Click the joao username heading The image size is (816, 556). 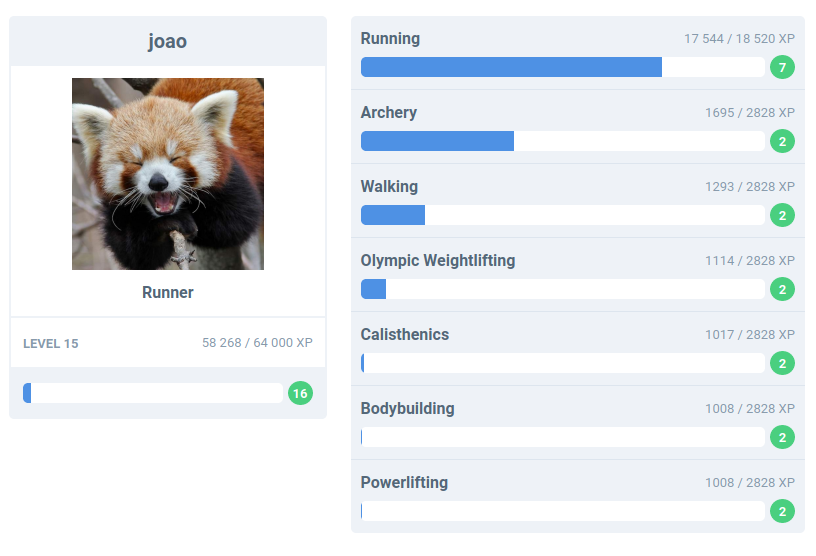(168, 41)
